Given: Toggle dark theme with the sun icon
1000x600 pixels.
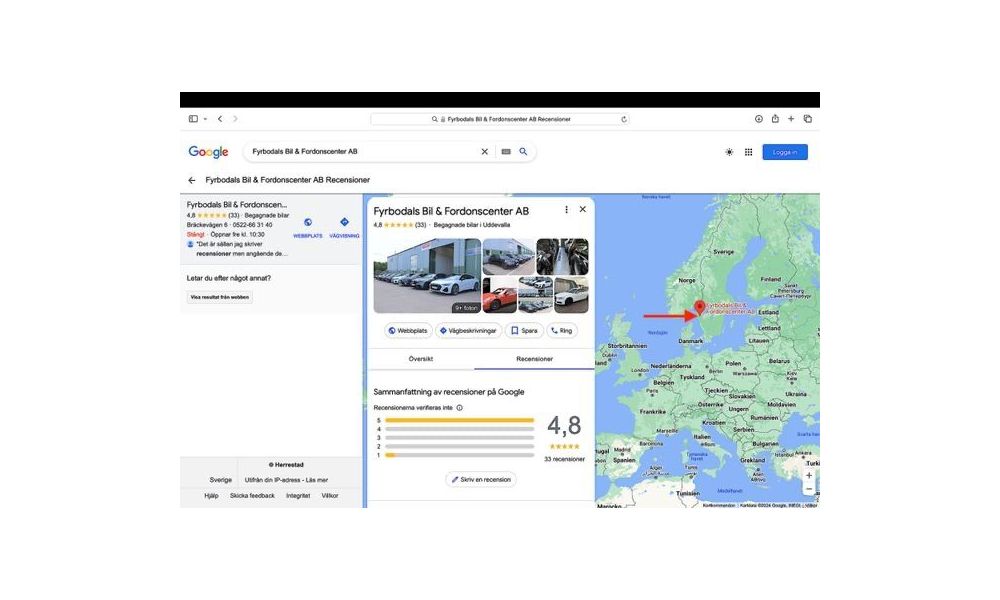Looking at the screenshot, I should [x=729, y=152].
